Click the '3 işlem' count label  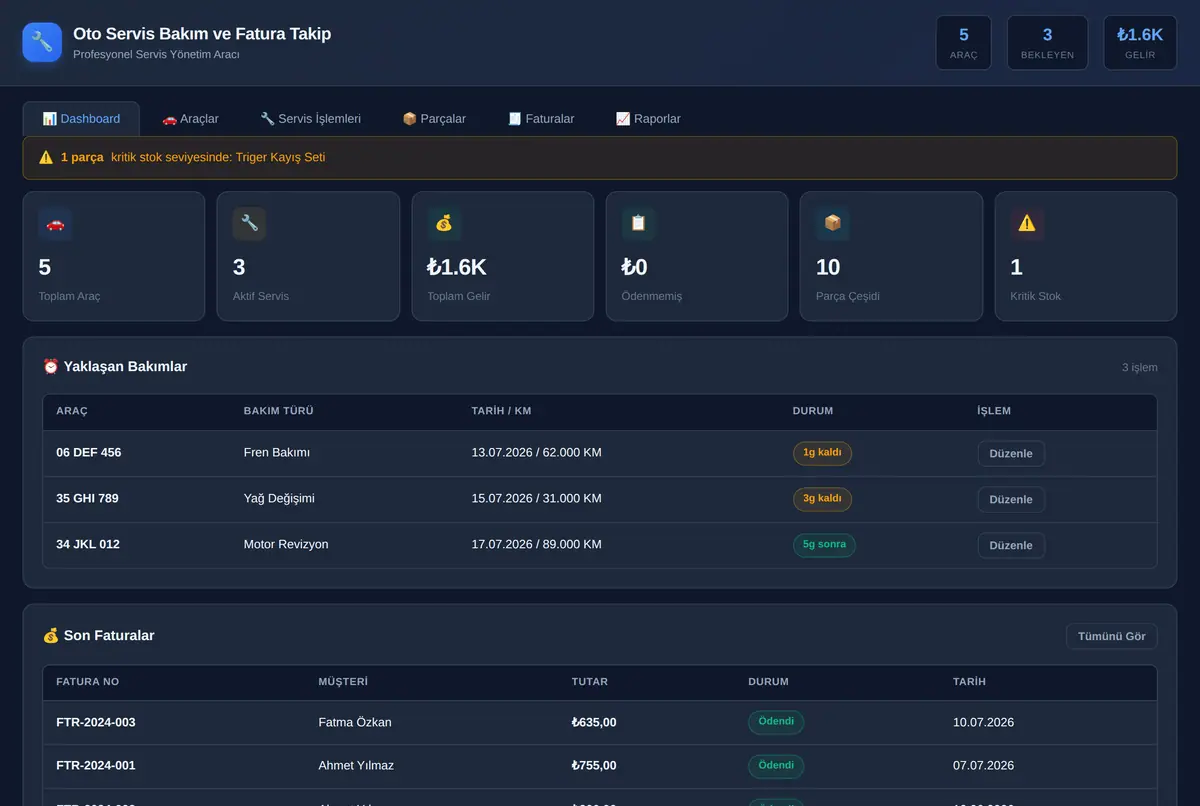1140,367
